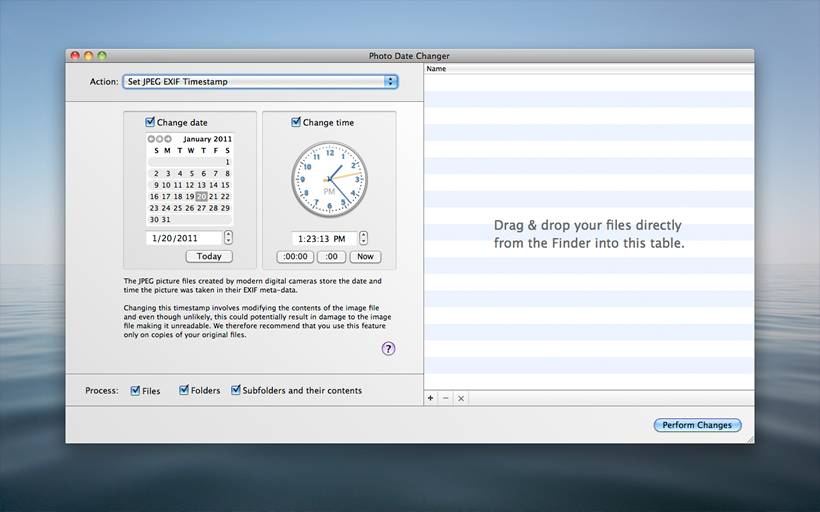Click the window resize grip corner
The height and width of the screenshot is (512, 820).
click(x=750, y=439)
